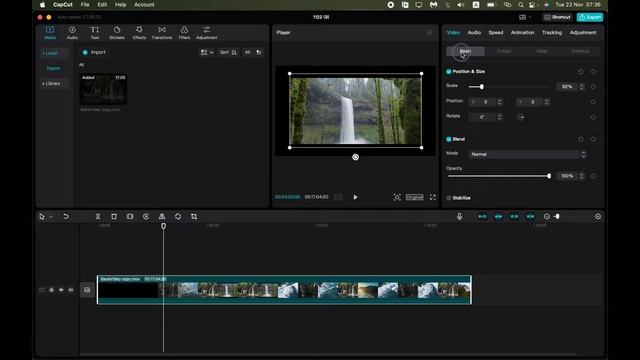Click the Mirror flip icon

162,217
